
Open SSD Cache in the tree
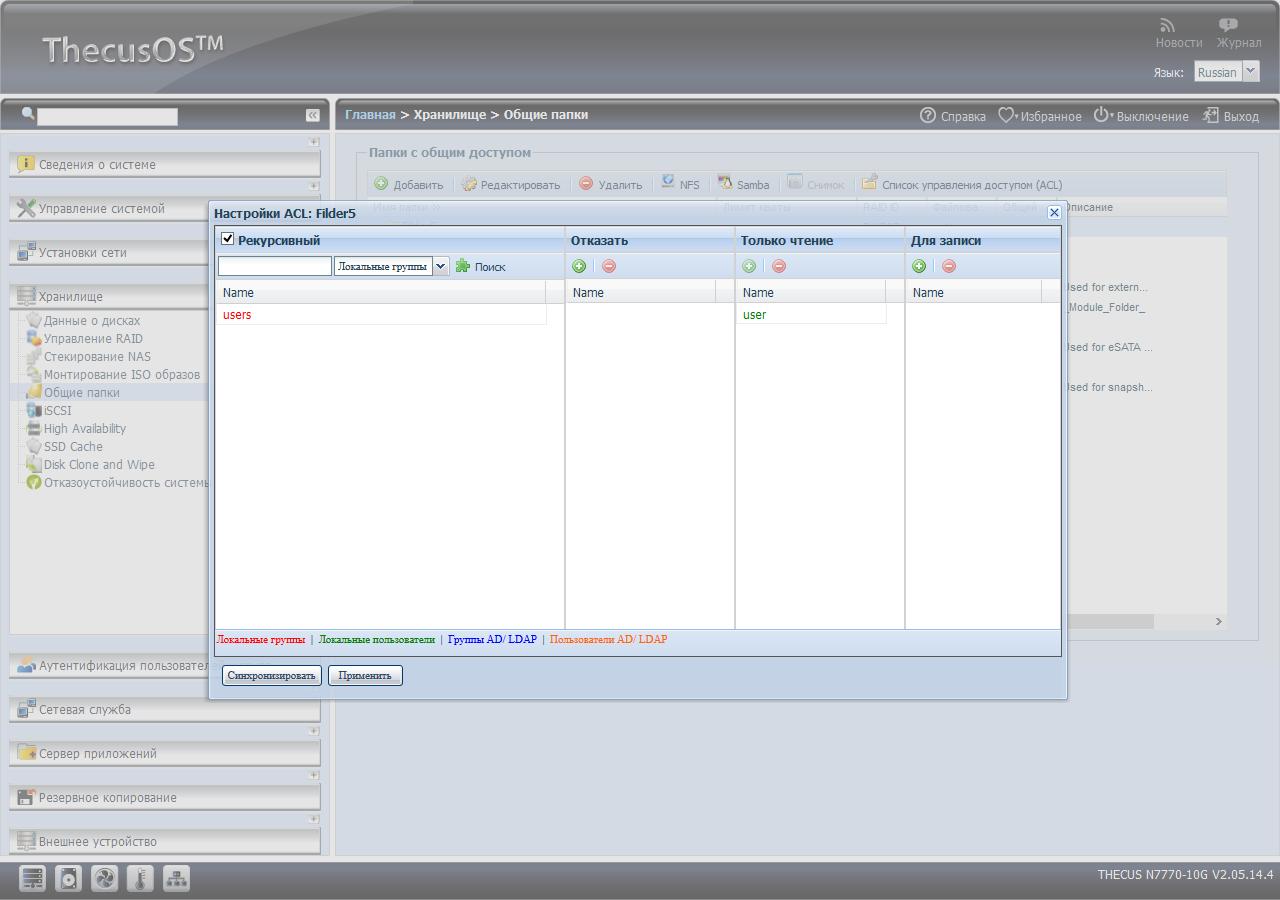tap(73, 447)
